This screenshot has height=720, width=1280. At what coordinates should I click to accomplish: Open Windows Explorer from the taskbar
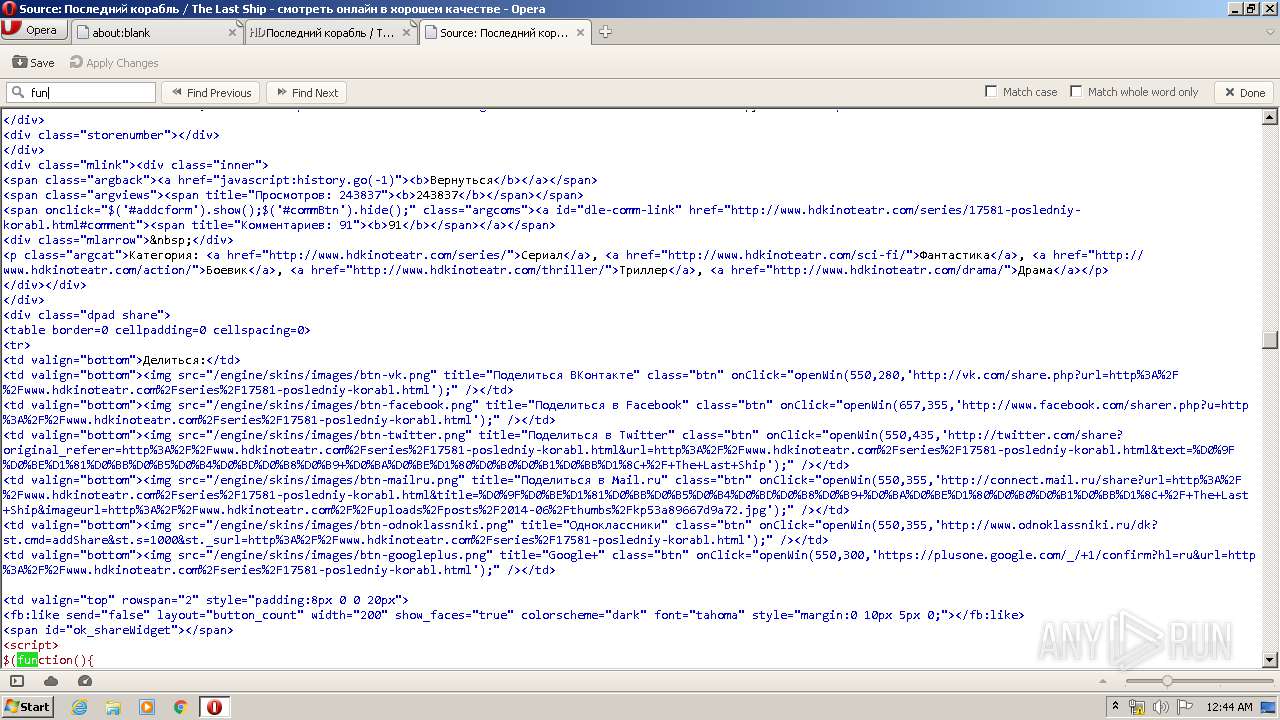[113, 707]
